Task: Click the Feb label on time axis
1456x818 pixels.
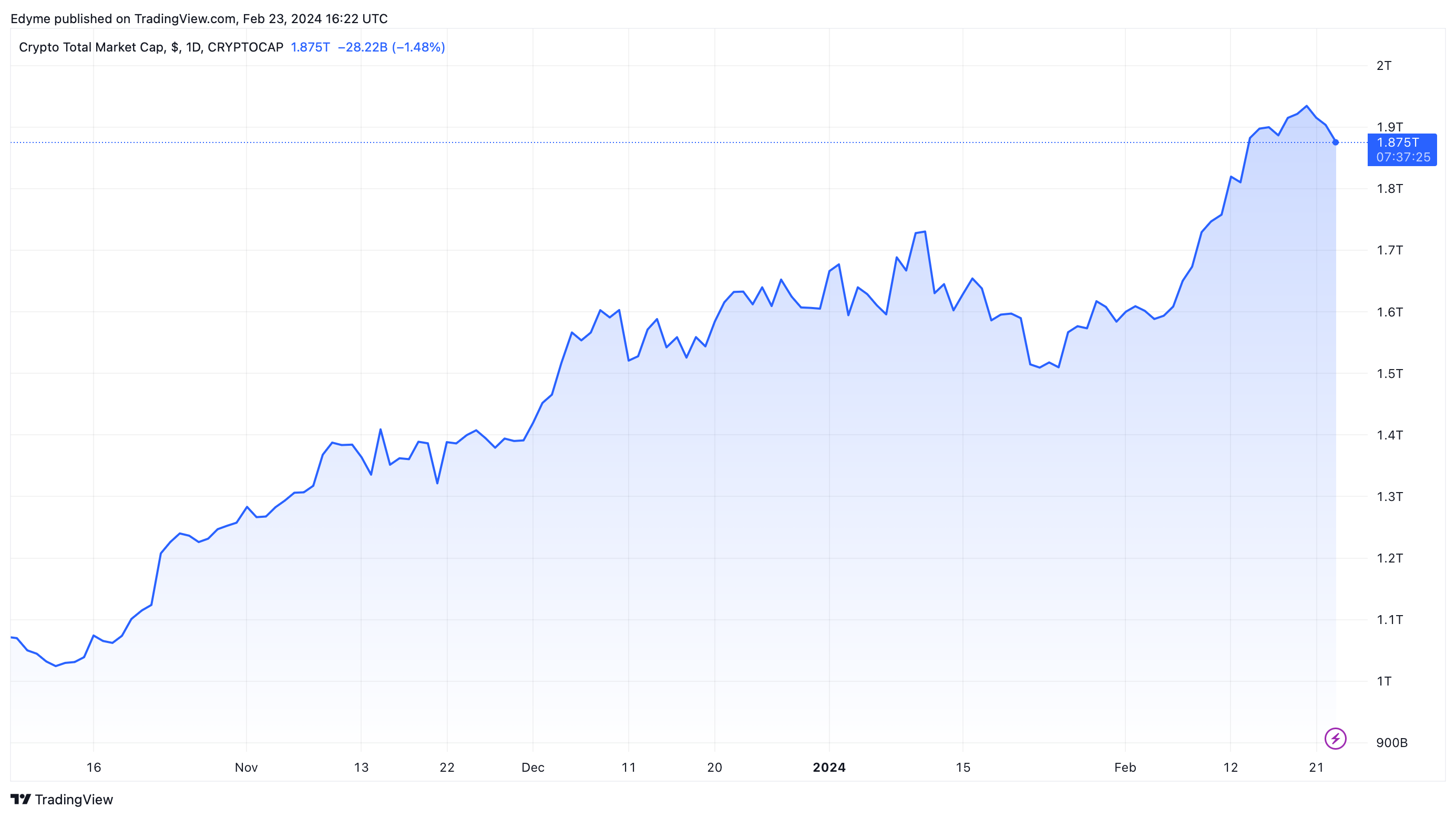Action: 1125,767
